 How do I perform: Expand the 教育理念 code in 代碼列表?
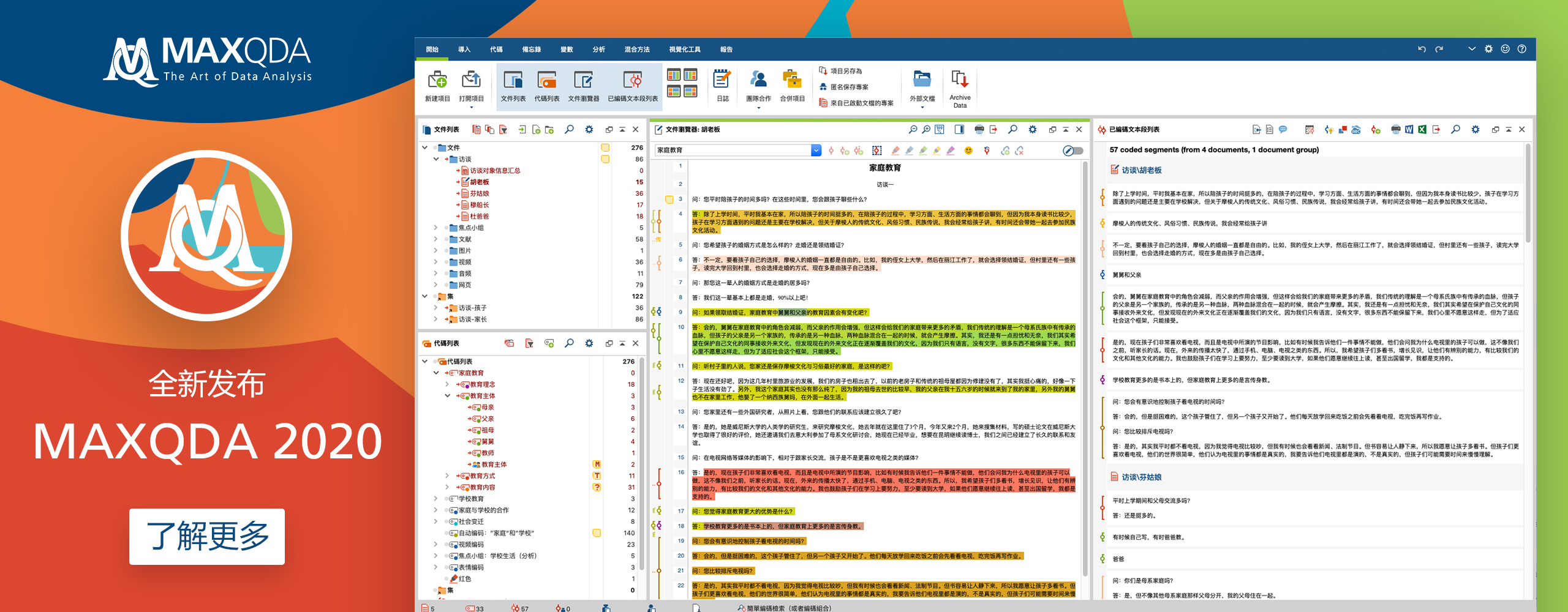447,384
